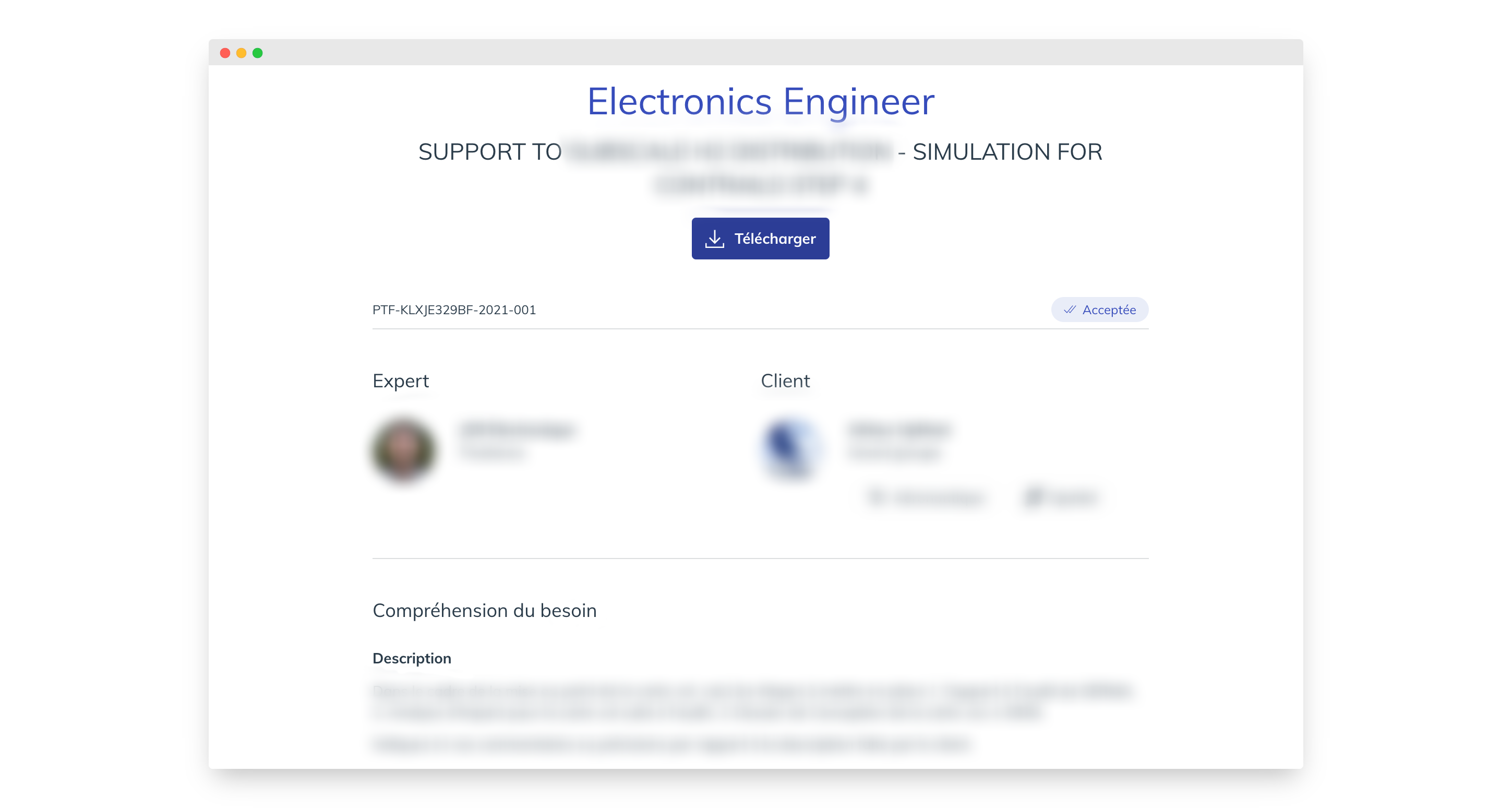
Task: Maximize the window using the green dot
Action: tap(258, 53)
